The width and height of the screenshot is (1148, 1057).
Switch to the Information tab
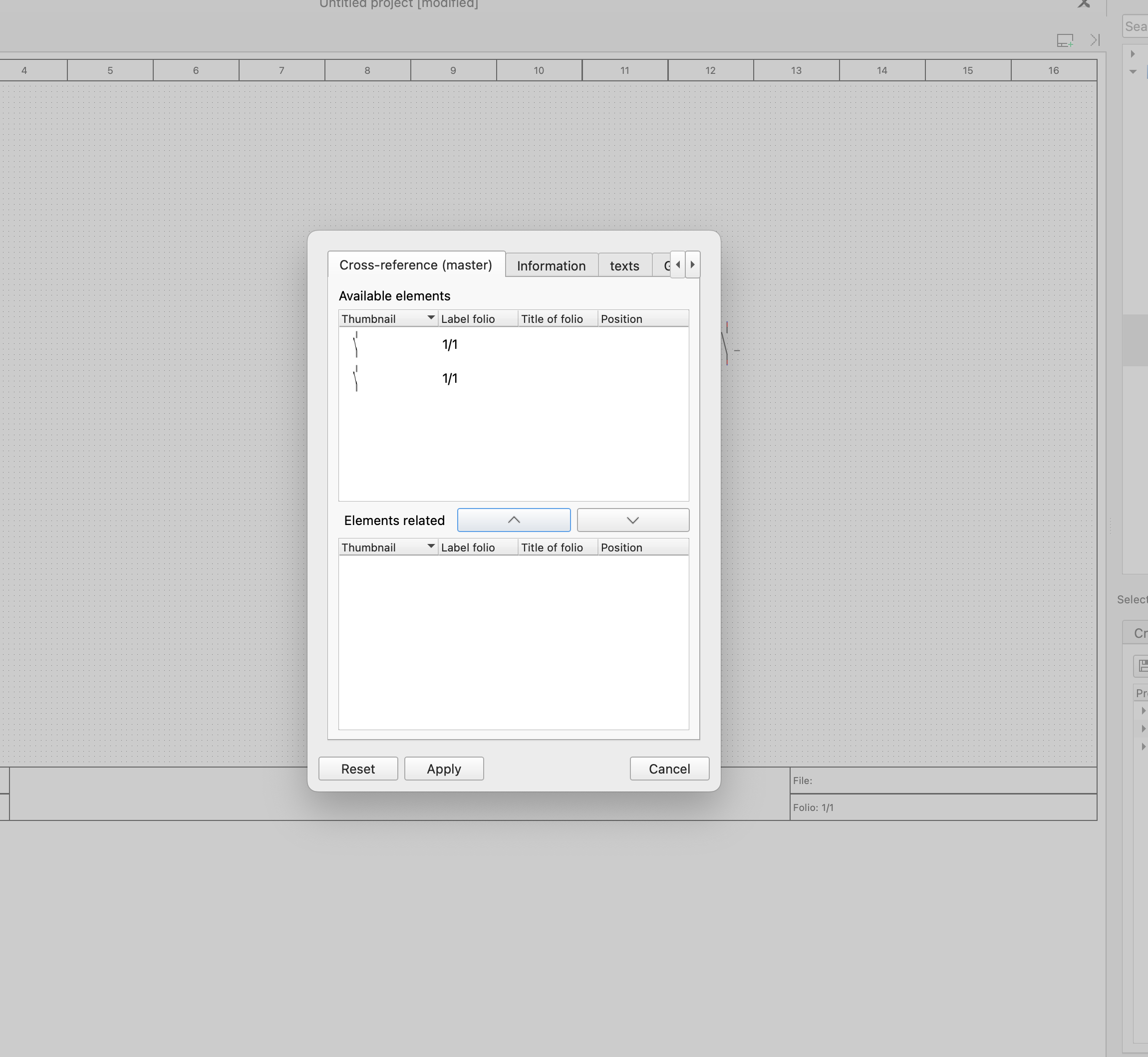[x=551, y=266]
